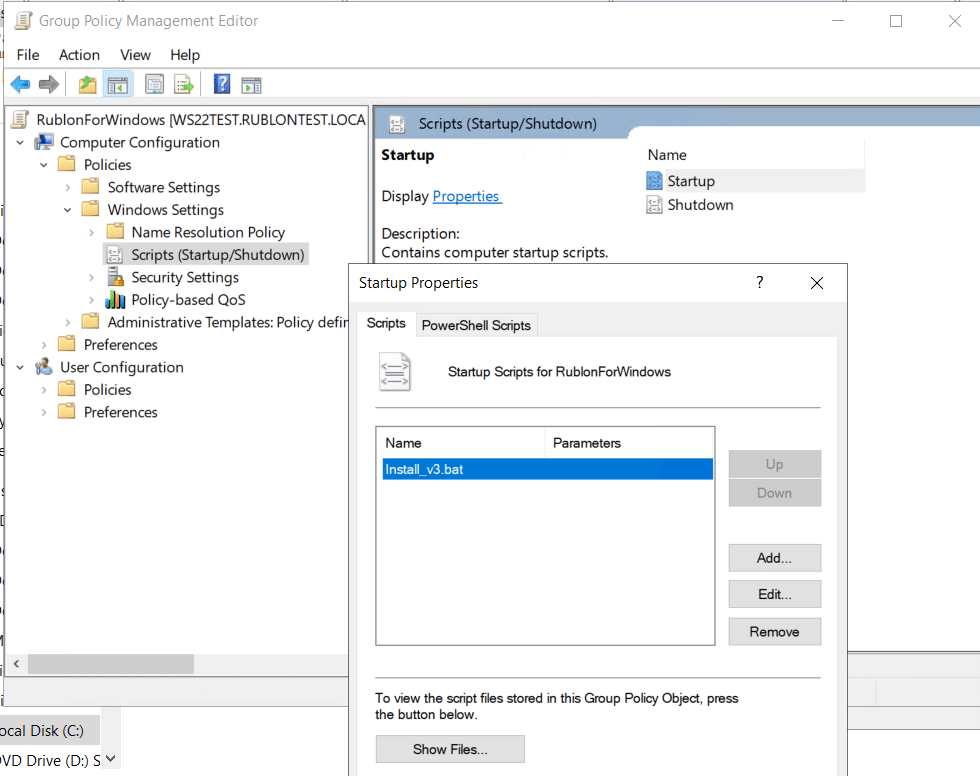Screen dimensions: 980x776
Task: Open the File menu
Action: click(x=28, y=55)
